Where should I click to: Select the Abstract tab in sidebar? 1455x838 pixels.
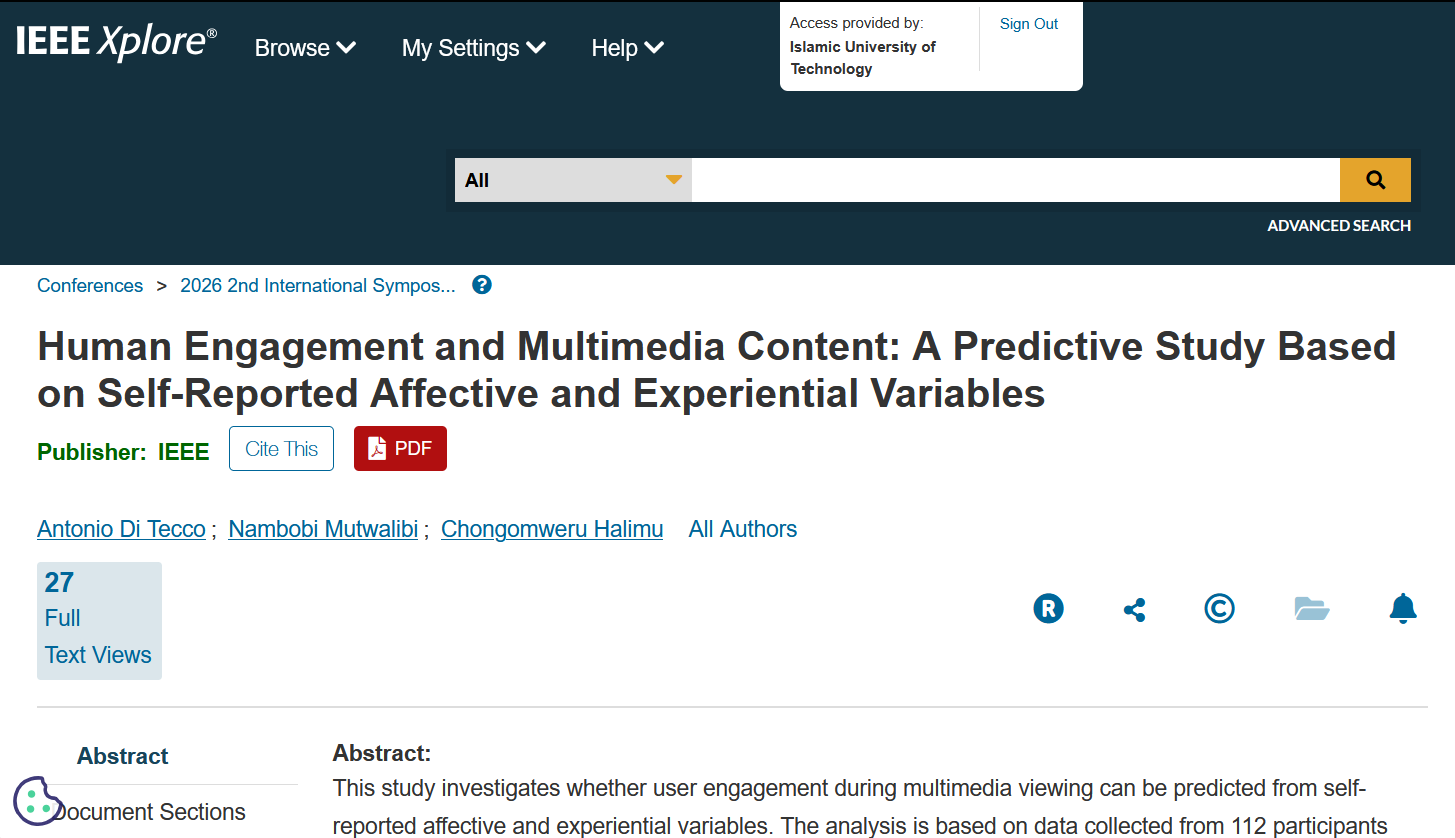point(123,756)
